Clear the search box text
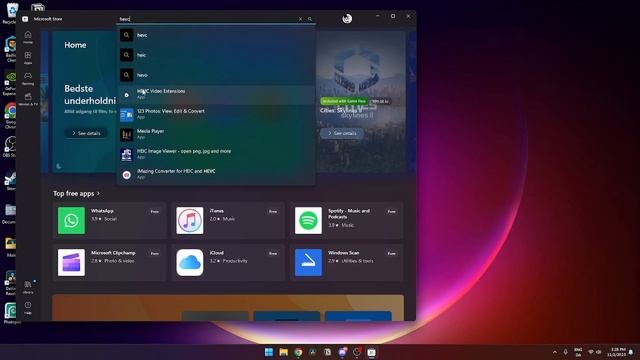The width and height of the screenshot is (640, 360). click(300, 19)
